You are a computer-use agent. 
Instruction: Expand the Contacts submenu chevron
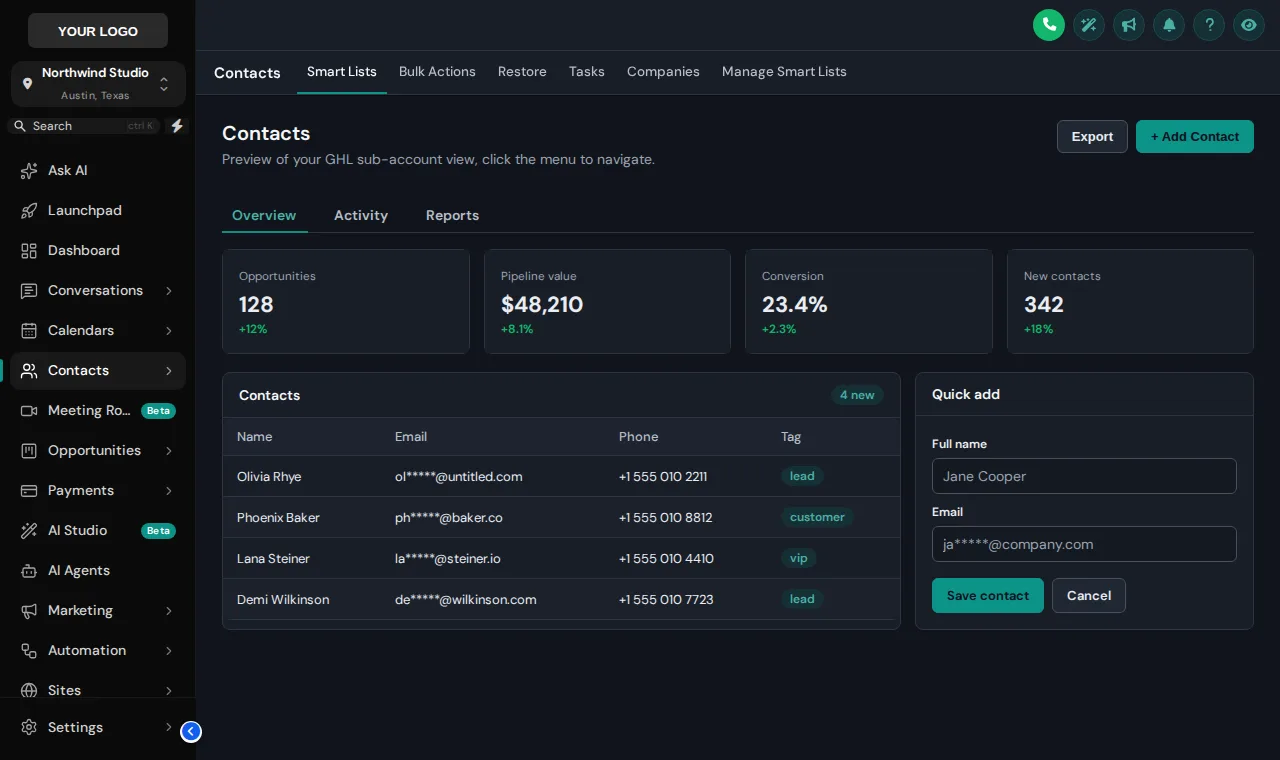click(169, 371)
